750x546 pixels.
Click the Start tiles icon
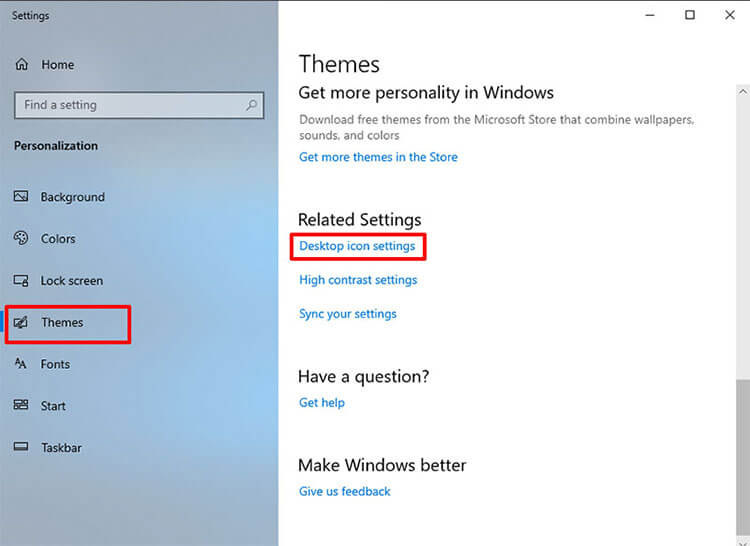tap(21, 406)
